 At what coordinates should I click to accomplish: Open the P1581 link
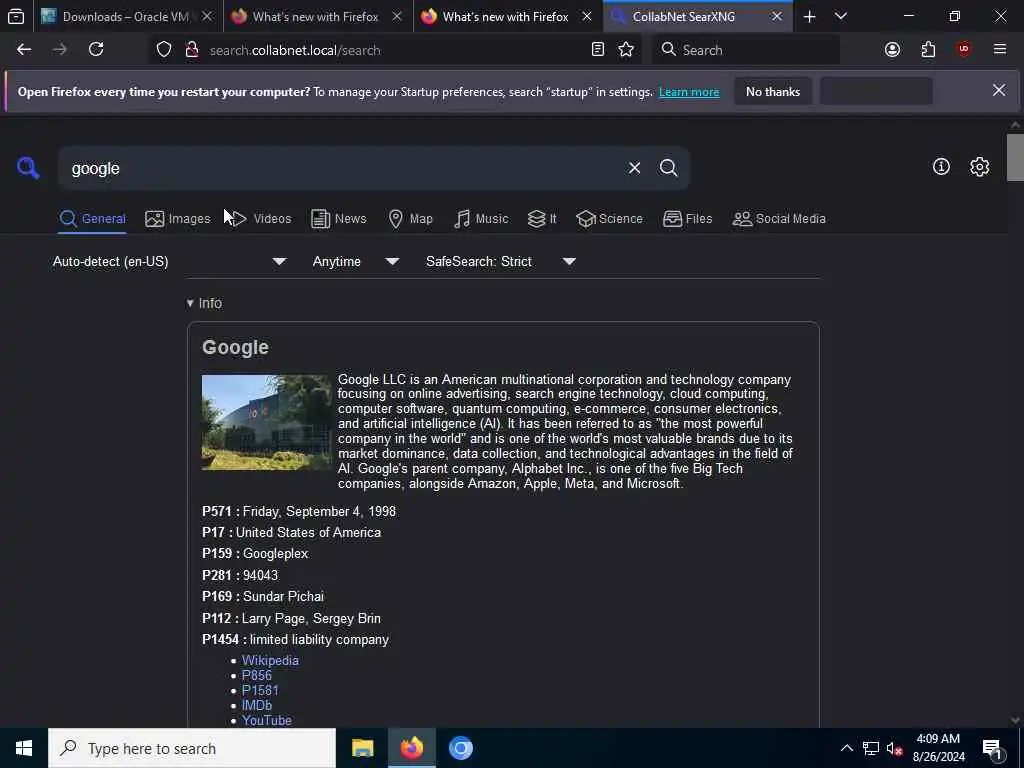260,690
